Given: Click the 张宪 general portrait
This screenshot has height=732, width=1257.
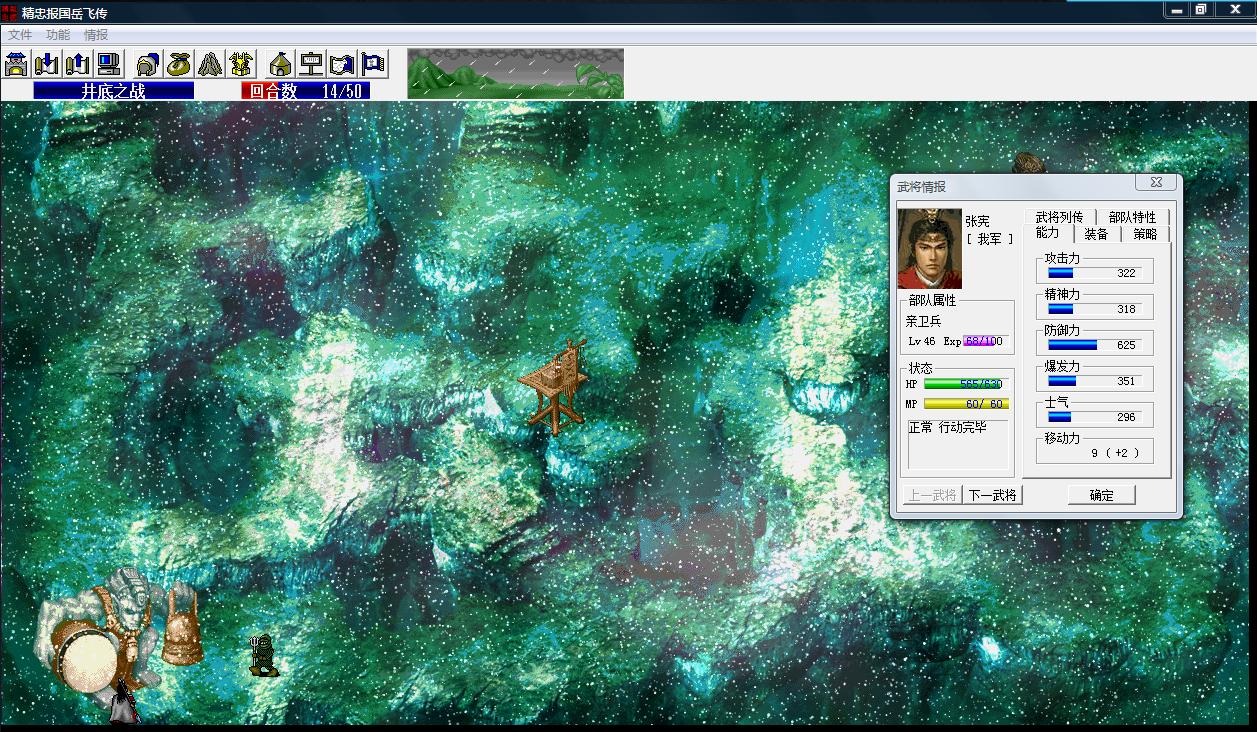Looking at the screenshot, I should click(x=930, y=248).
